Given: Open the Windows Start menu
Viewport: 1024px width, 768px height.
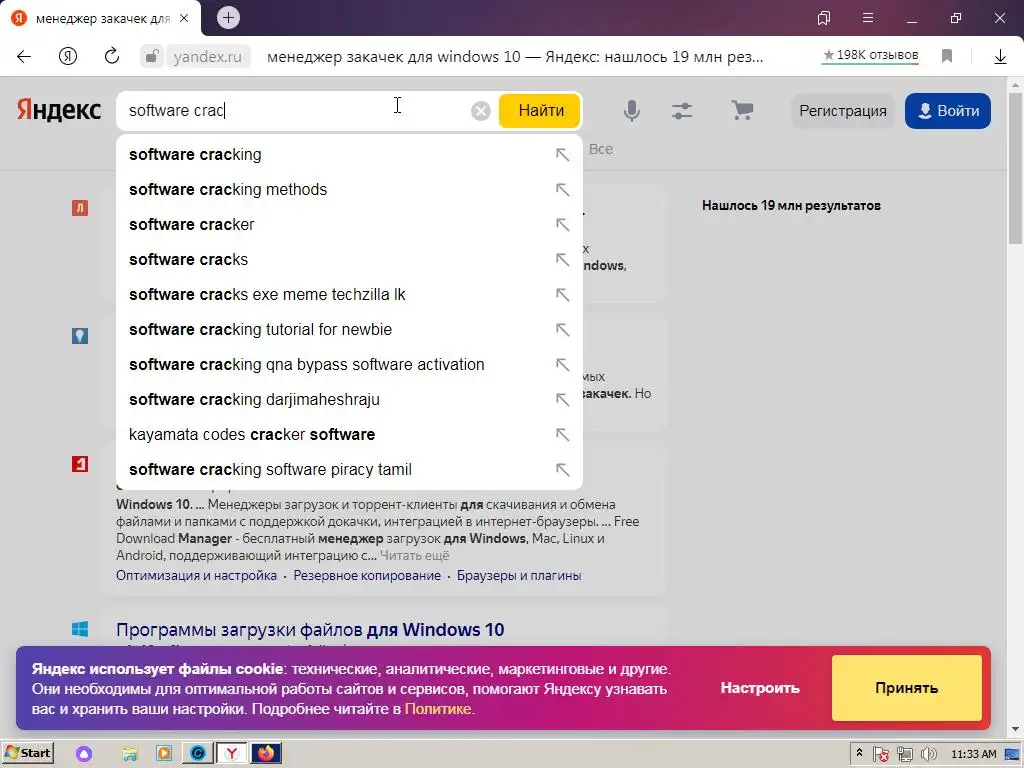Looking at the screenshot, I should pyautogui.click(x=27, y=753).
